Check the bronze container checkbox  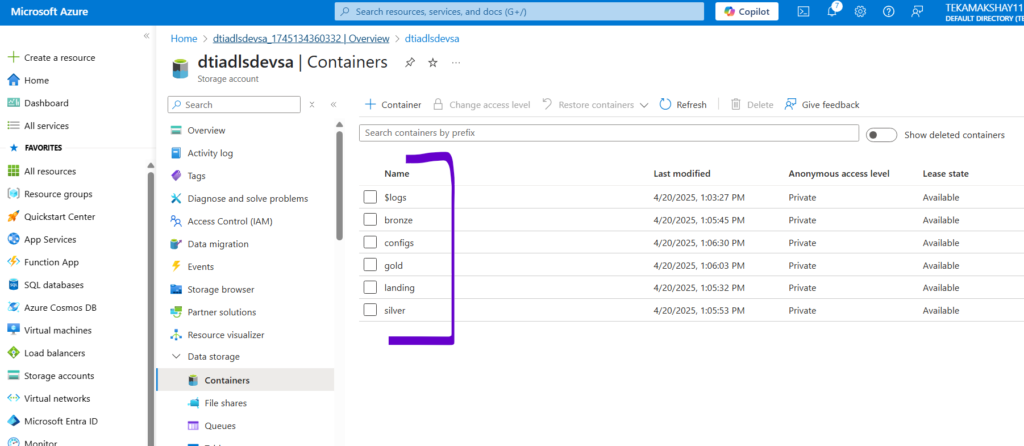(370, 220)
